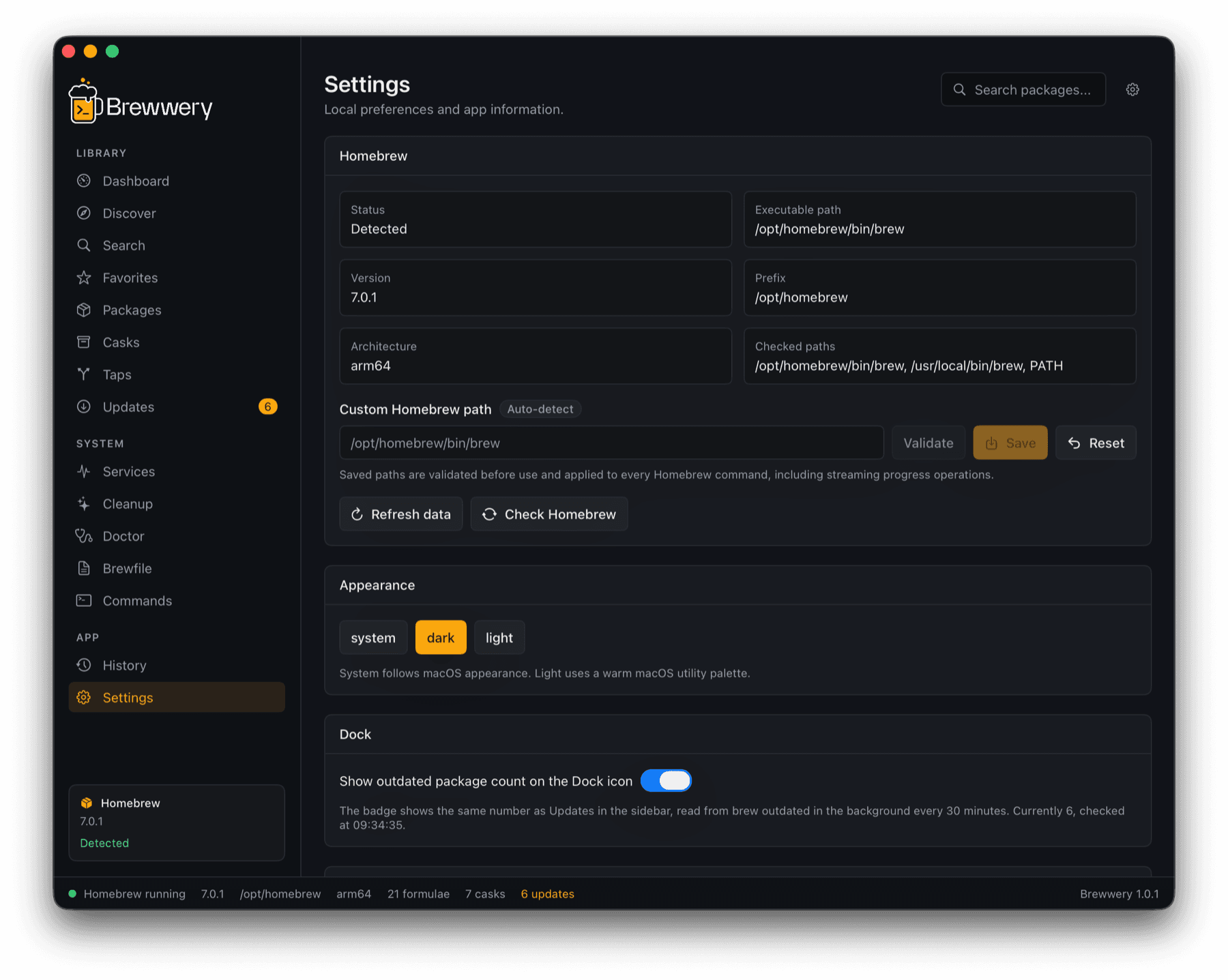Image resolution: width=1228 pixels, height=980 pixels.
Task: Focus the Search packages field
Action: (x=1023, y=89)
